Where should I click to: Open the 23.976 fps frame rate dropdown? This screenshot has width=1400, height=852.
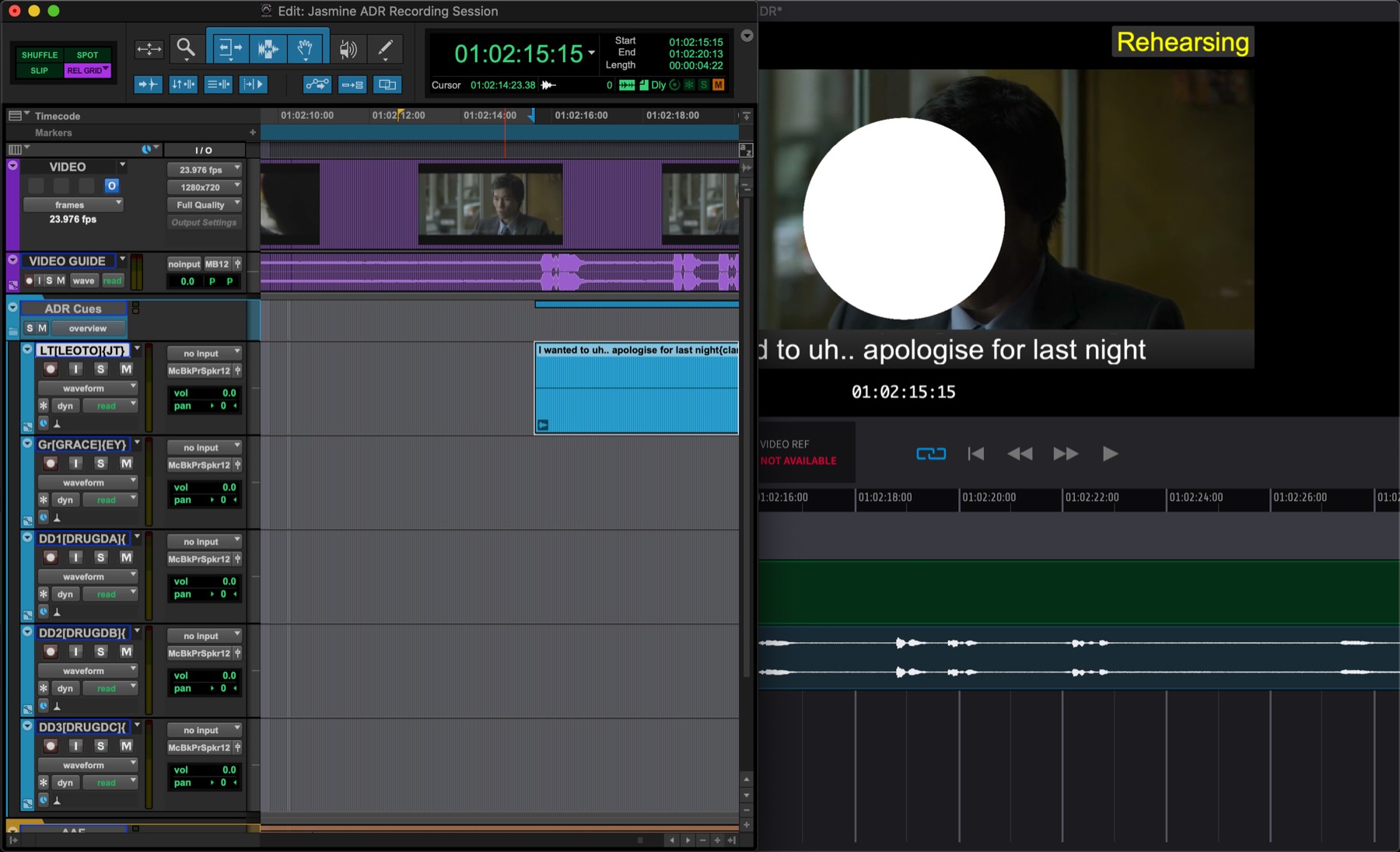click(x=205, y=169)
